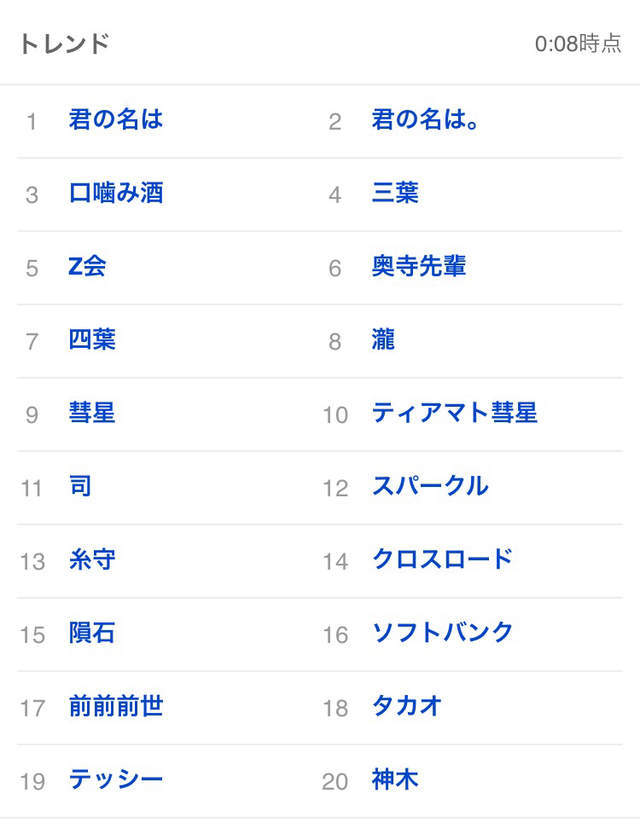The image size is (640, 834).
Task: Open the trend link 君の名は。 ranked second
Action: [425, 121]
